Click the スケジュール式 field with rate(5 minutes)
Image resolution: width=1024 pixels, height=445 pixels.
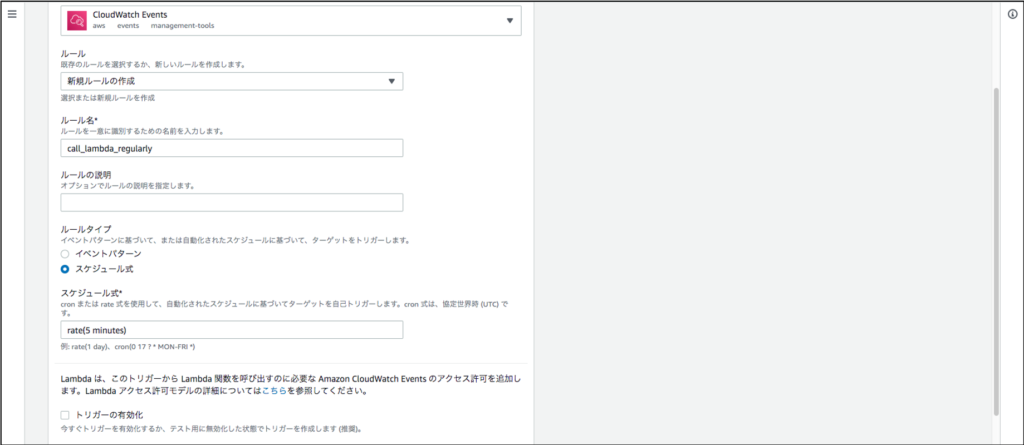coord(231,330)
